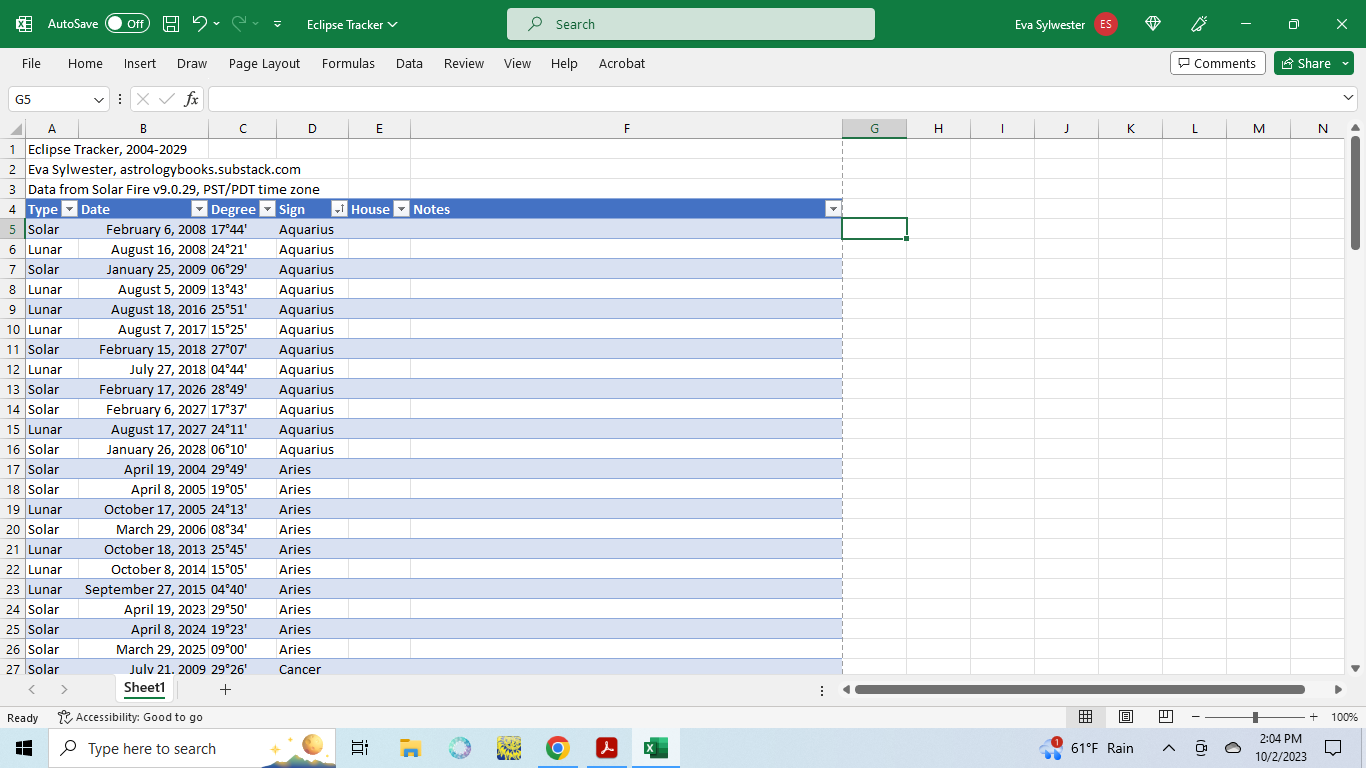This screenshot has width=1366, height=768.
Task: Open the Page Layout tab
Action: tap(264, 63)
